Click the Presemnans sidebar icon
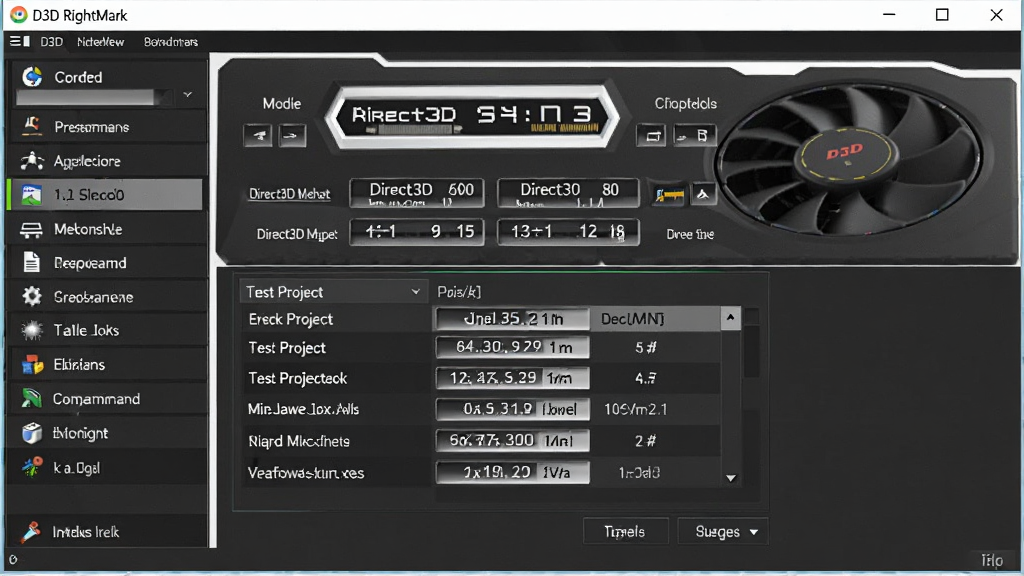1024x576 pixels. coord(31,126)
